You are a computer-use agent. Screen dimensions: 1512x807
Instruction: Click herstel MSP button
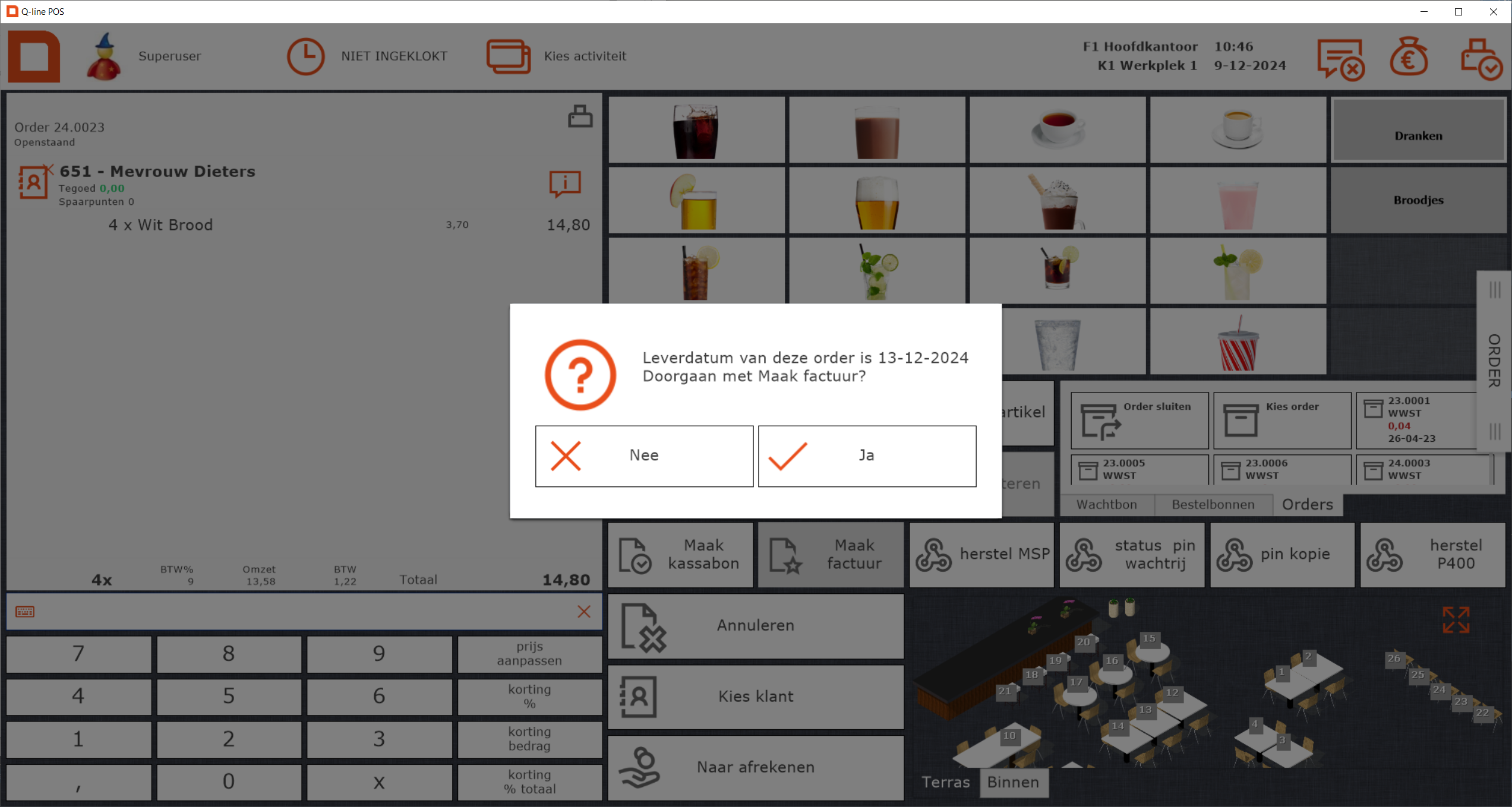click(x=982, y=555)
